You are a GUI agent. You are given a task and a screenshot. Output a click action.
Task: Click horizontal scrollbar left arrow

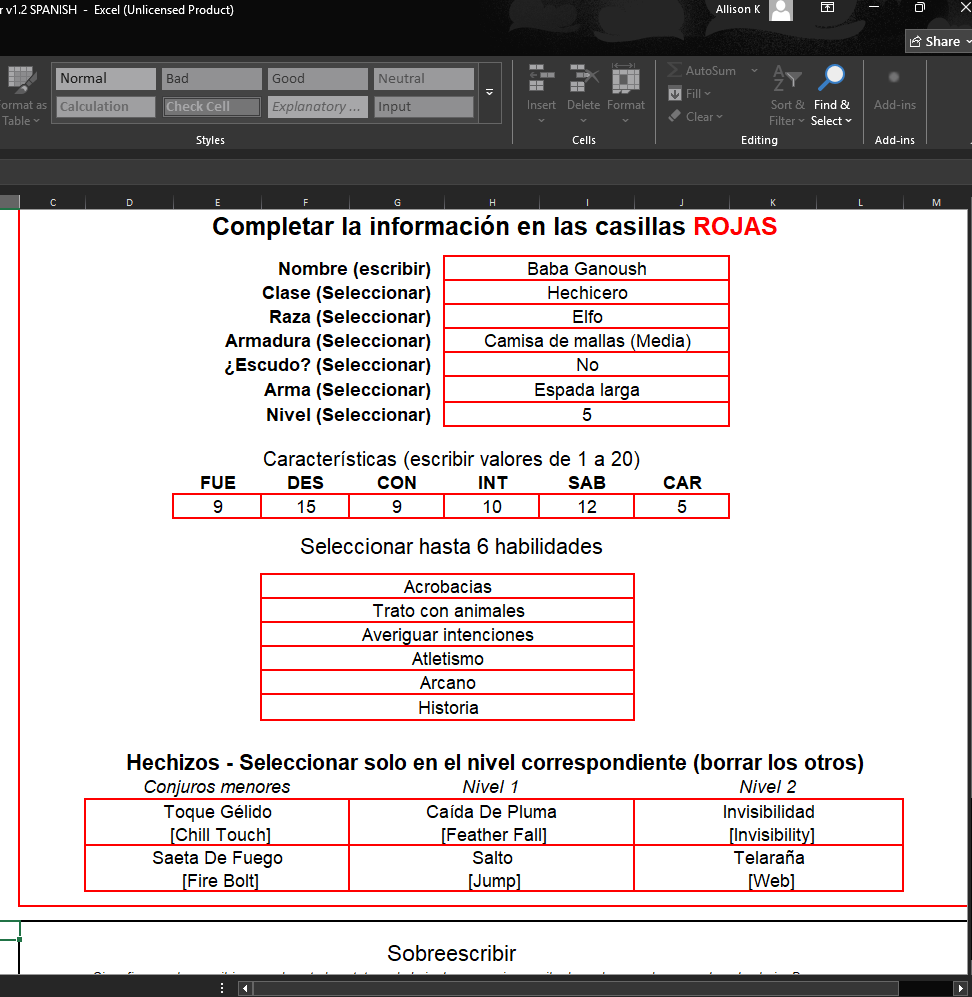coord(245,988)
